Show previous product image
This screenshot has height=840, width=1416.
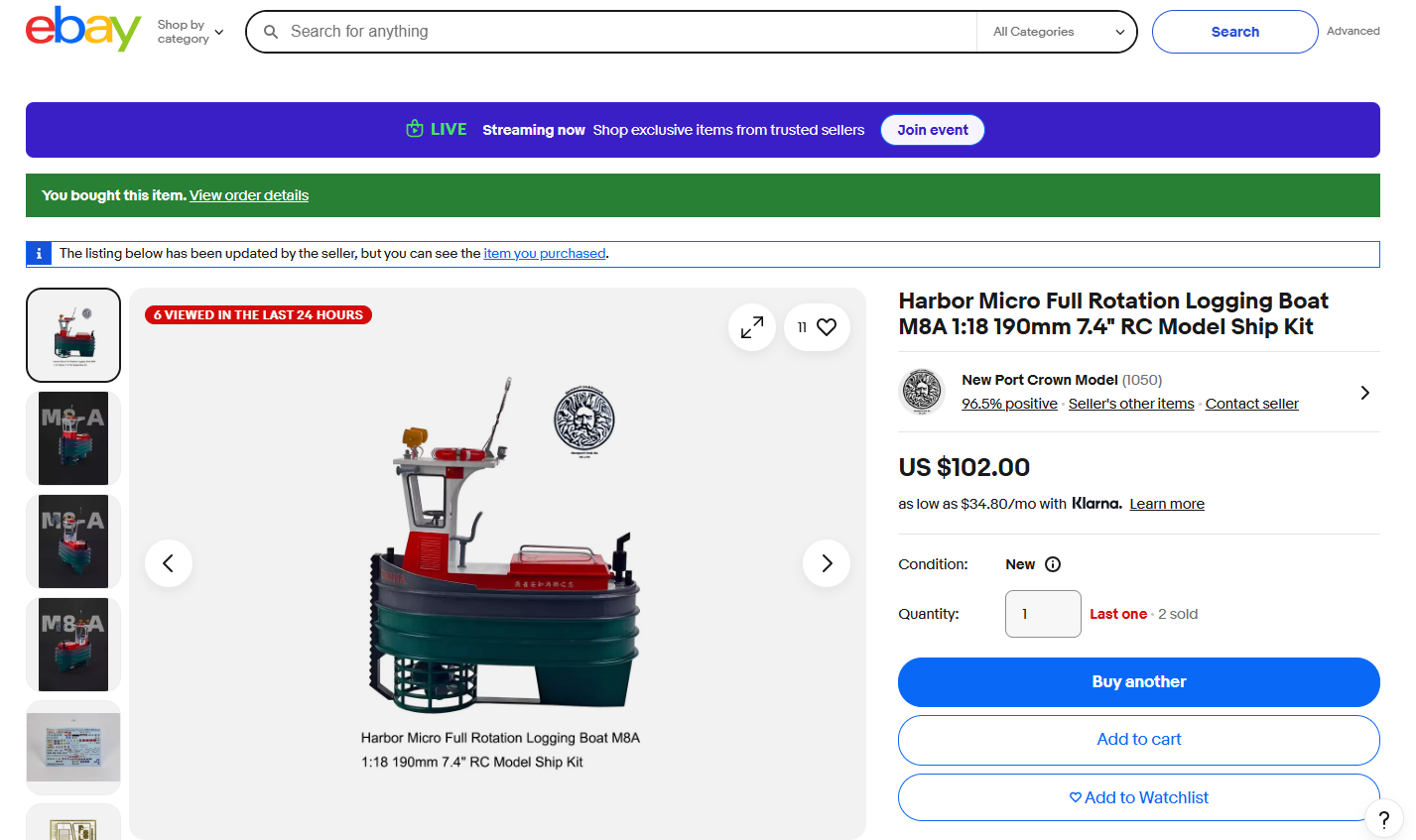pyautogui.click(x=169, y=563)
